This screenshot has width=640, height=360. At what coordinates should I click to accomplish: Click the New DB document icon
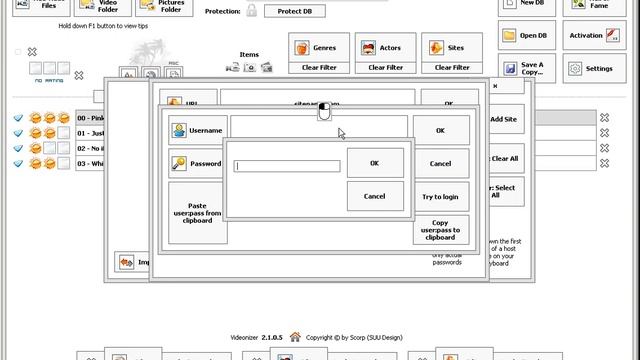[x=509, y=3]
